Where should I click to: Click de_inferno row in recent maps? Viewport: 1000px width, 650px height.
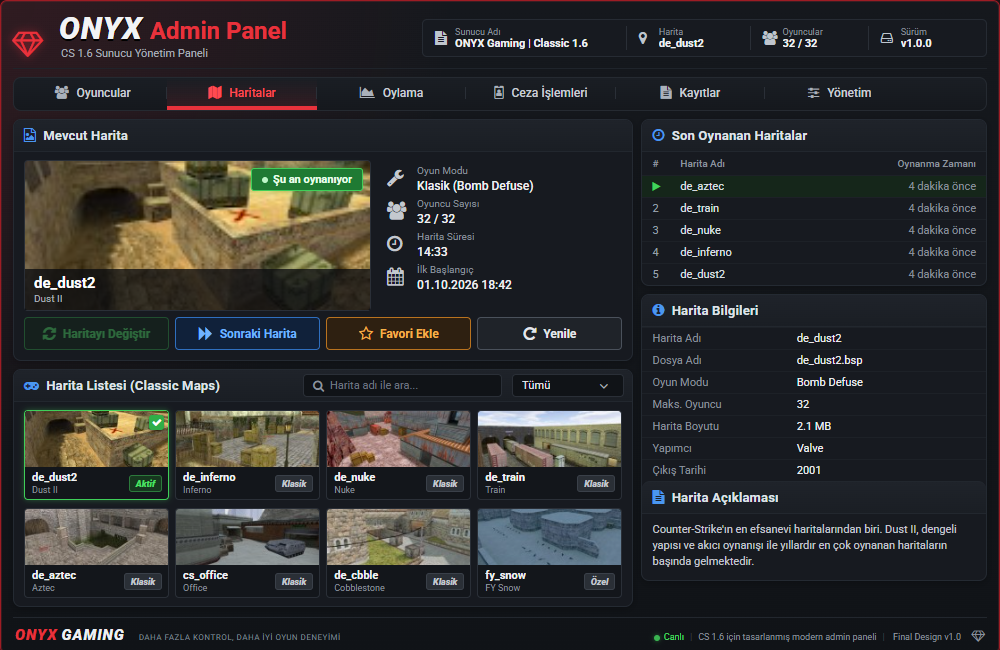coord(814,252)
